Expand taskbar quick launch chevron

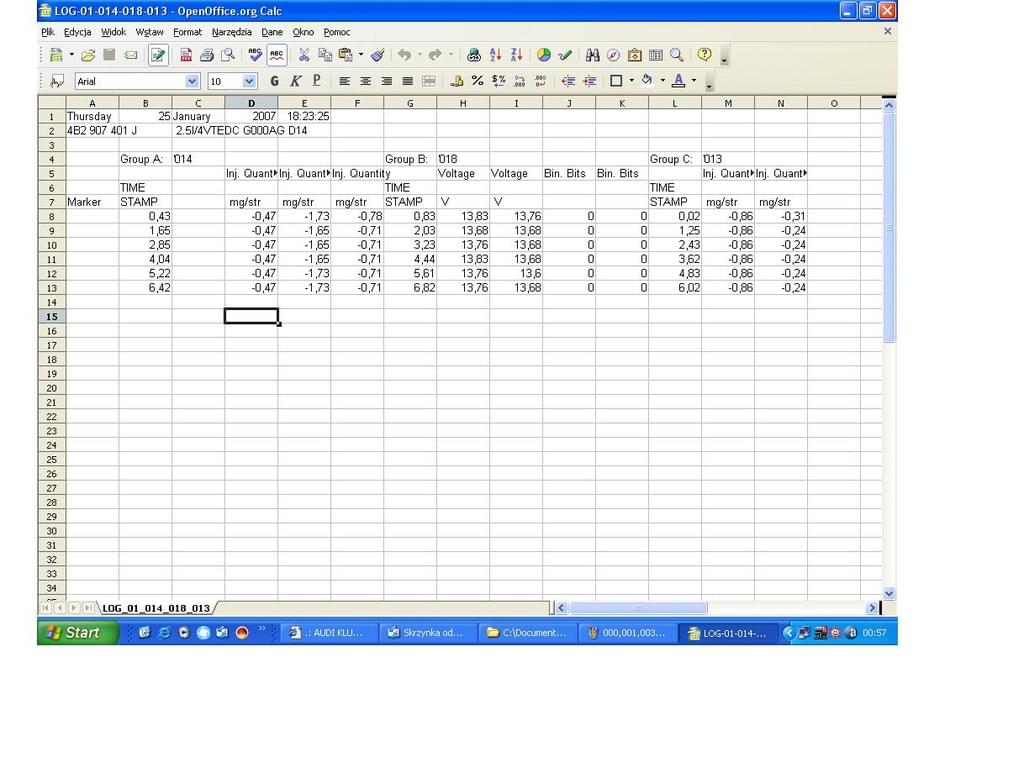coord(263,629)
